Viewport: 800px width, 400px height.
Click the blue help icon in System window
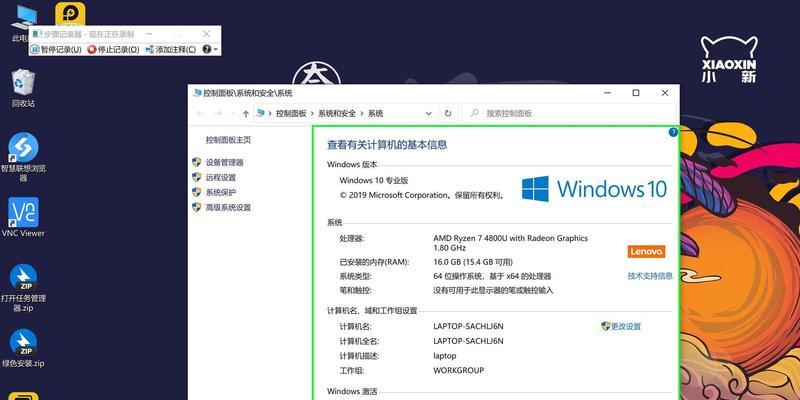(673, 132)
